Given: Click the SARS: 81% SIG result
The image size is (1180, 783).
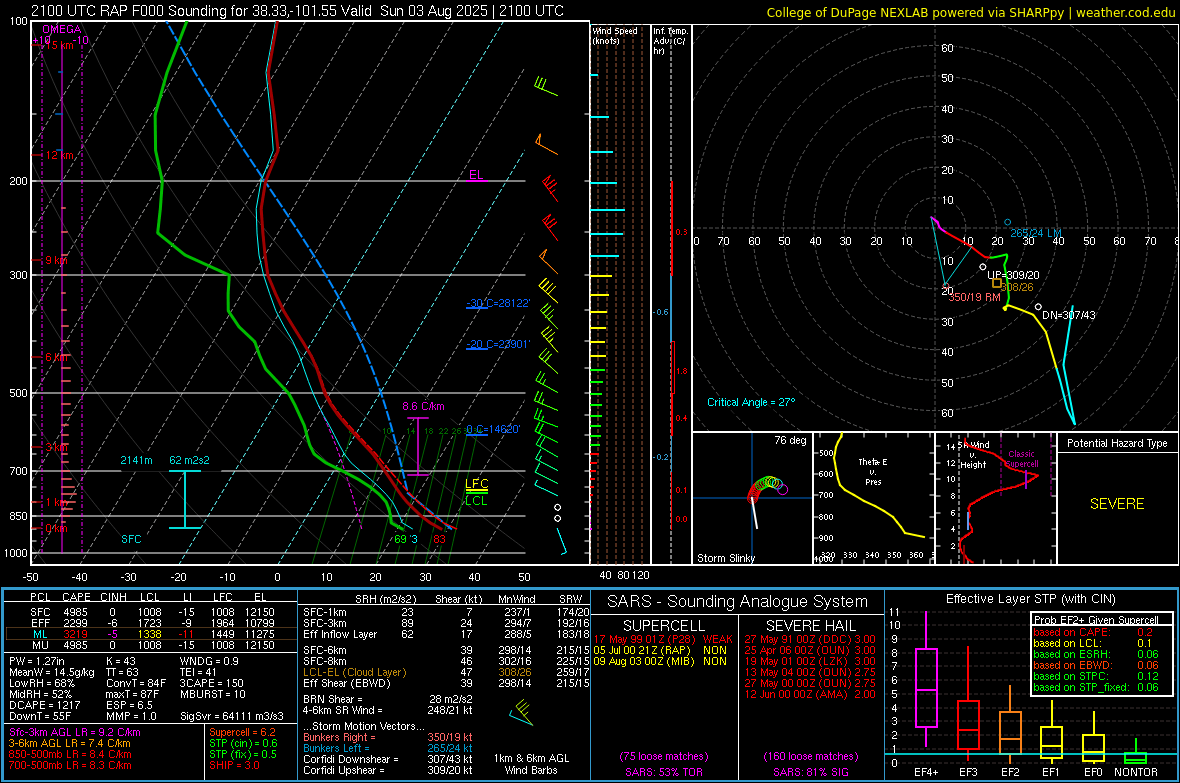Looking at the screenshot, I should [810, 772].
